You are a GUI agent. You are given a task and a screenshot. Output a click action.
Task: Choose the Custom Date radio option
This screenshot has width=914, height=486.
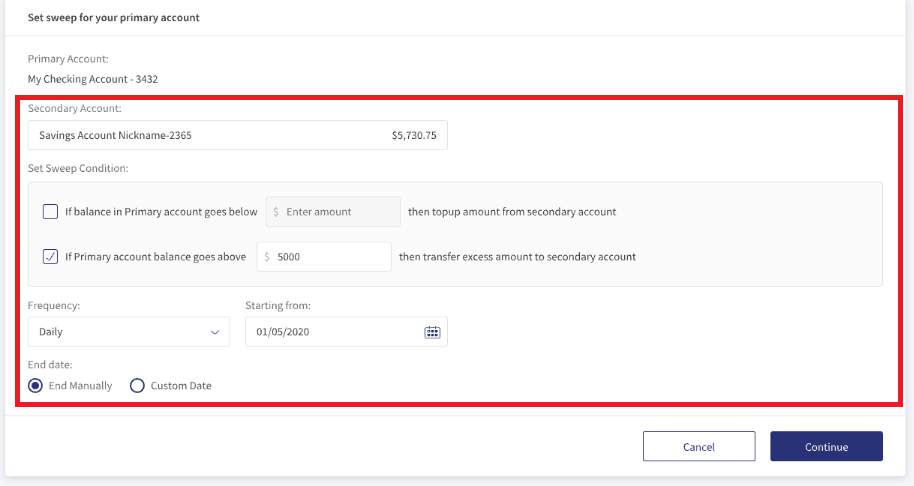coord(137,386)
